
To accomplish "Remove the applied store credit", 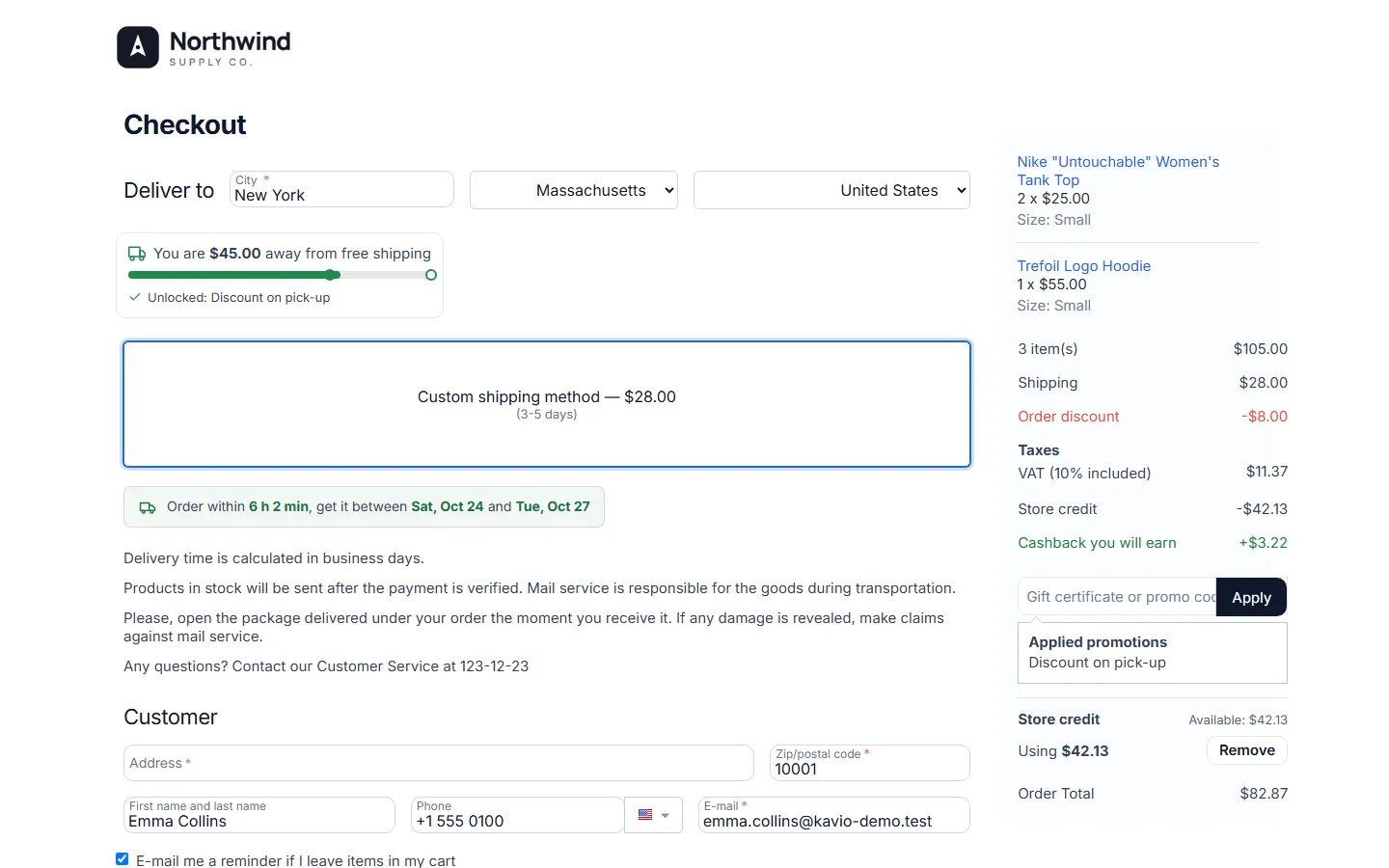I will point(1246,750).
